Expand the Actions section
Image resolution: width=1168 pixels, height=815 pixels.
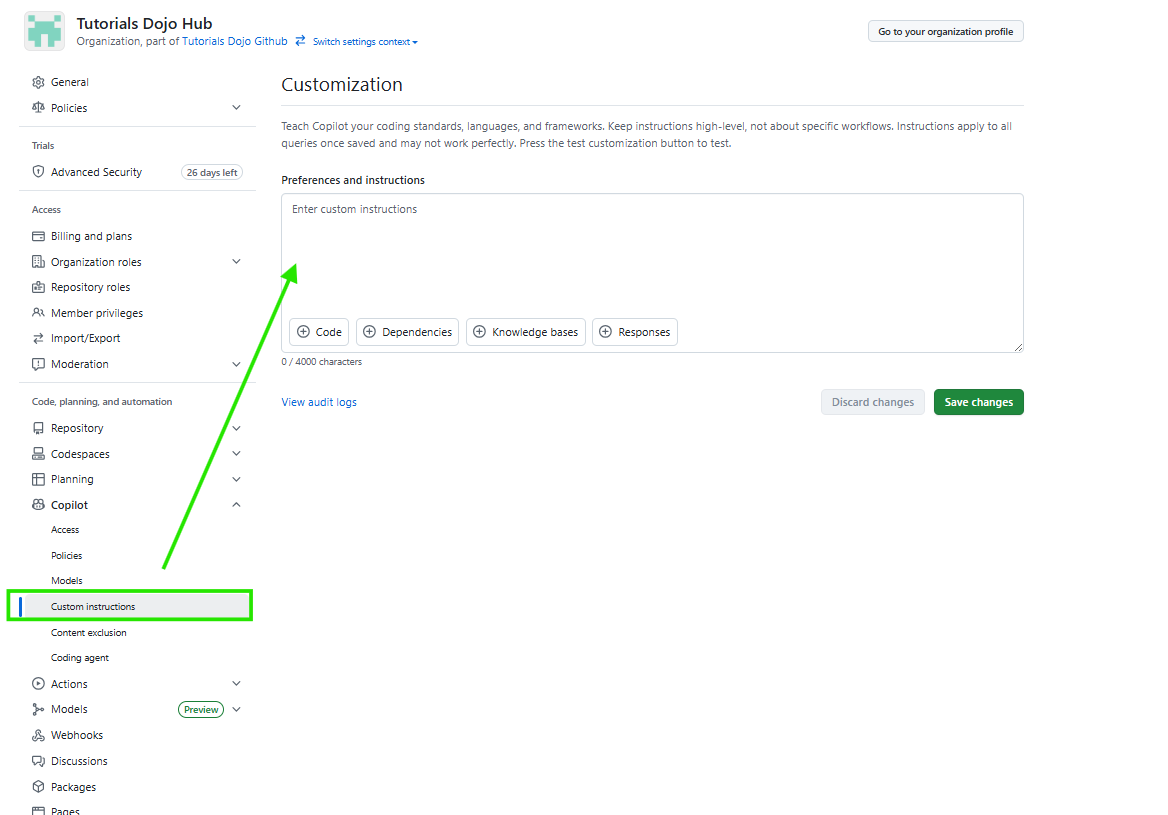pos(236,683)
